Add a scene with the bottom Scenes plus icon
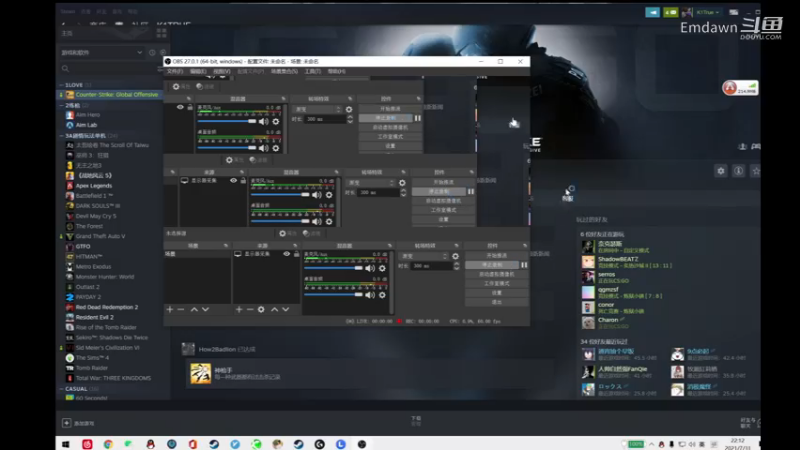This screenshot has width=800, height=450. (x=170, y=309)
